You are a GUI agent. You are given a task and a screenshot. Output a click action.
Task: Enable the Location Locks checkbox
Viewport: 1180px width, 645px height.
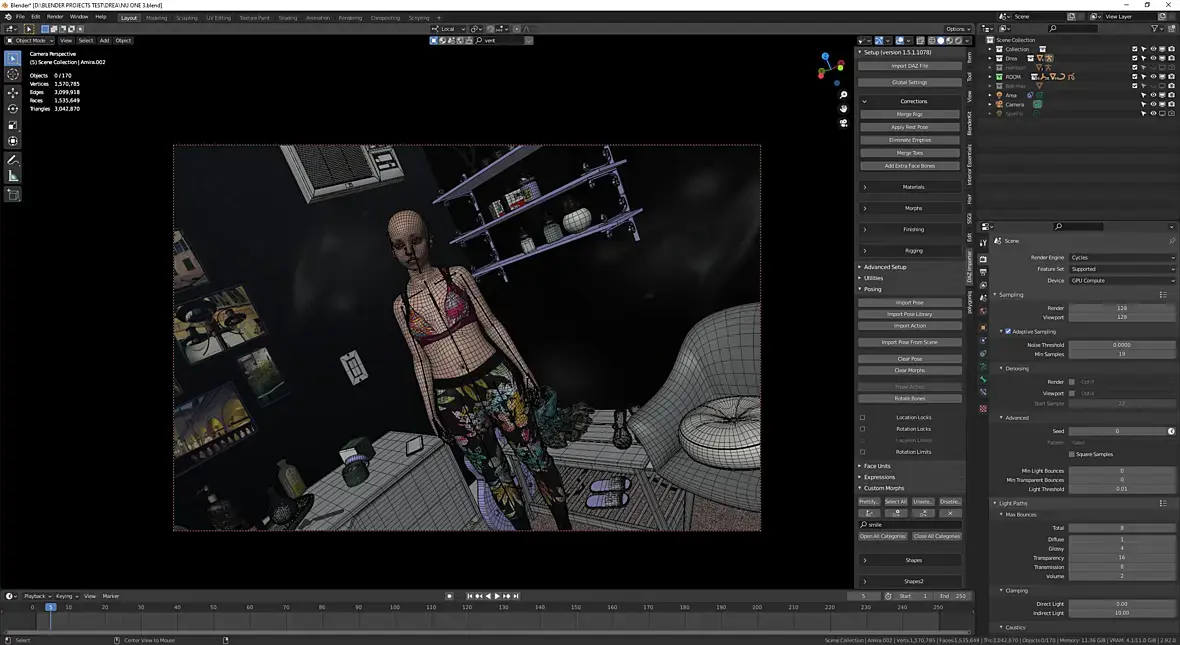pyautogui.click(x=863, y=418)
